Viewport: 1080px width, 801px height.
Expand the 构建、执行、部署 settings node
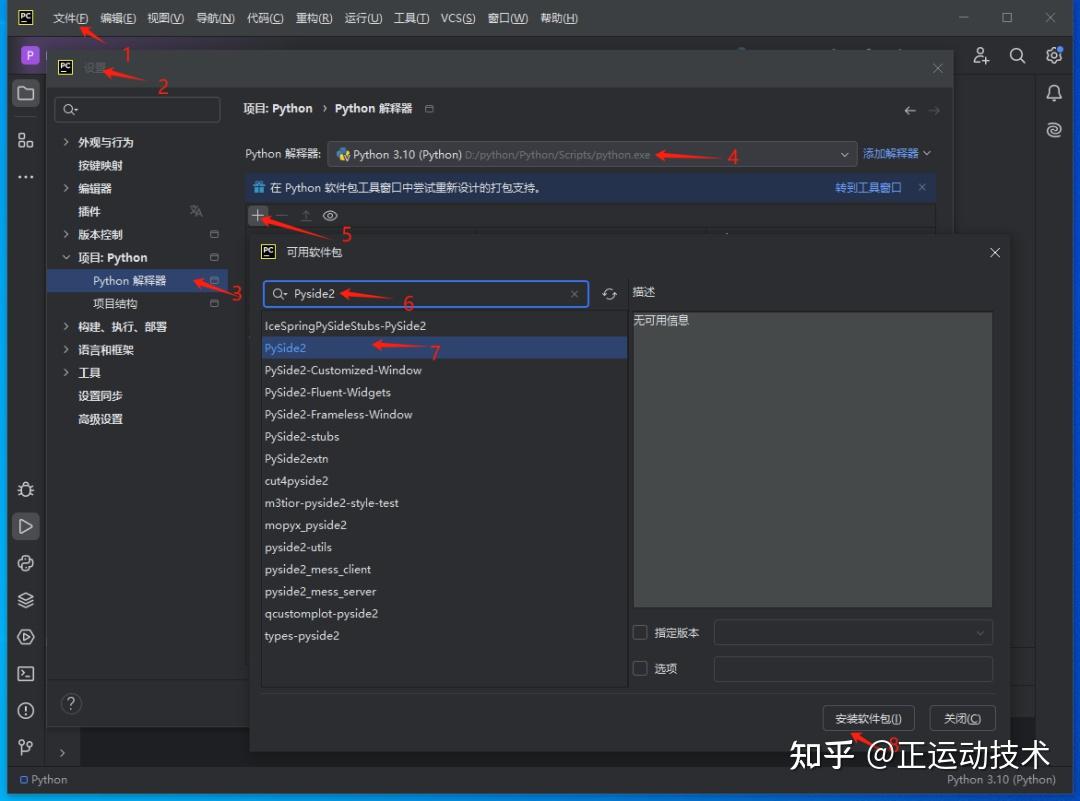point(66,327)
